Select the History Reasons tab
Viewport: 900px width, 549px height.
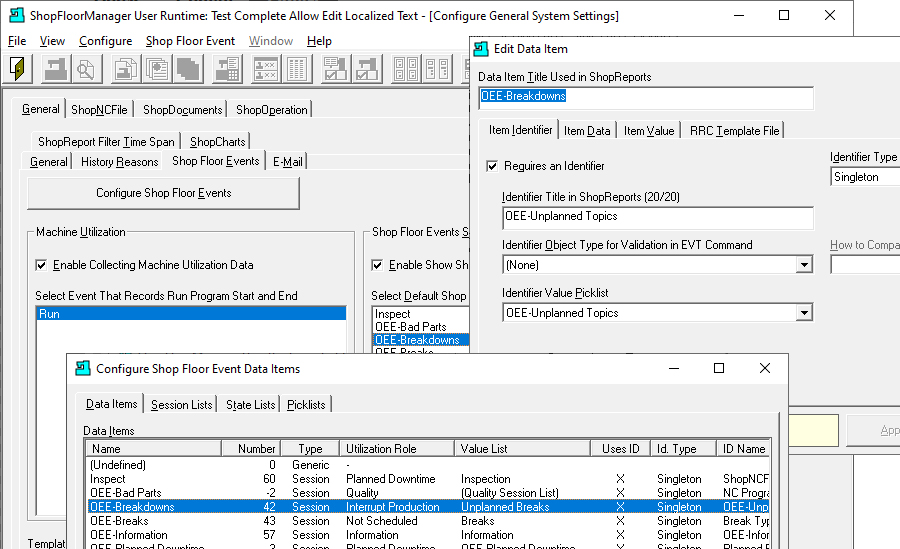point(119,162)
